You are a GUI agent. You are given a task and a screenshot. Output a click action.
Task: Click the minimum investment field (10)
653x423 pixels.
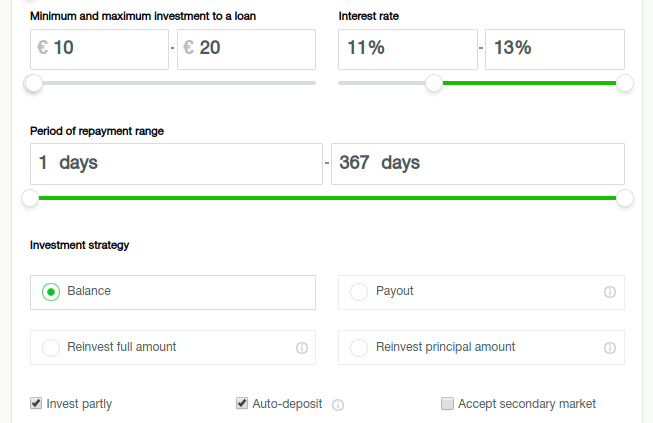(100, 49)
